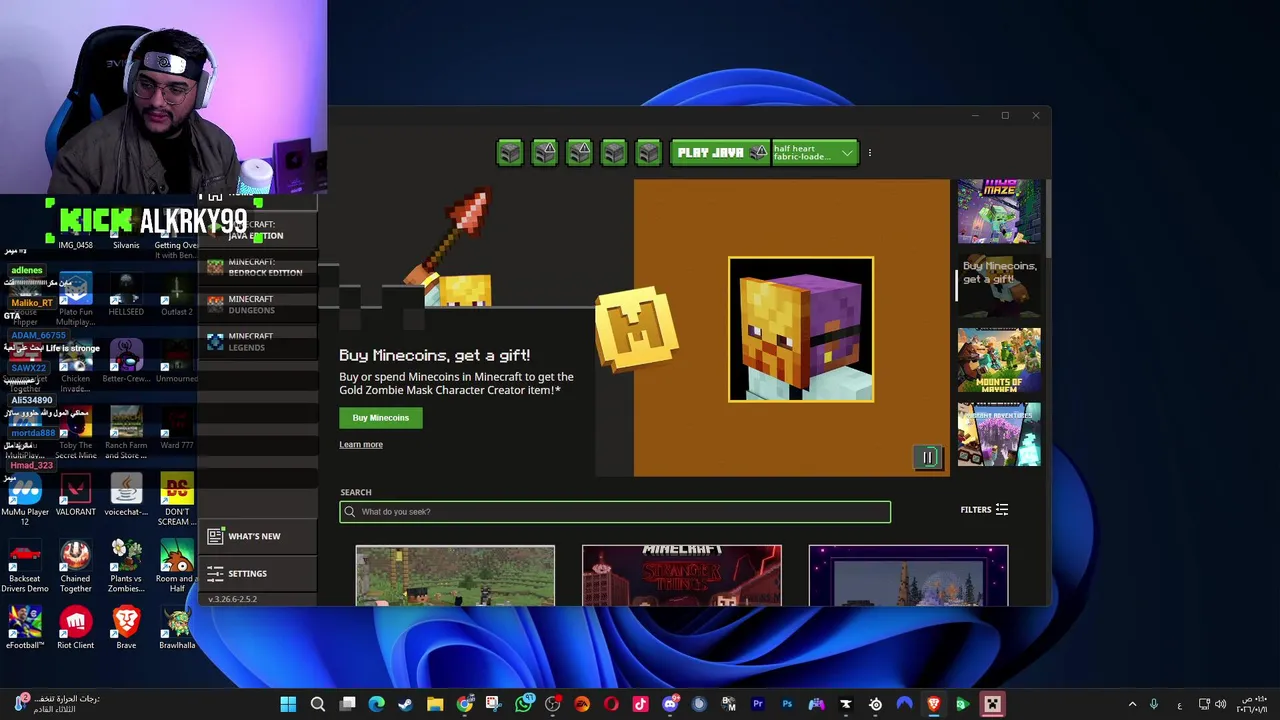Viewport: 1280px width, 720px height.
Task: Switch to Minecraft Bedrock Edition in sidebar
Action: point(258,267)
